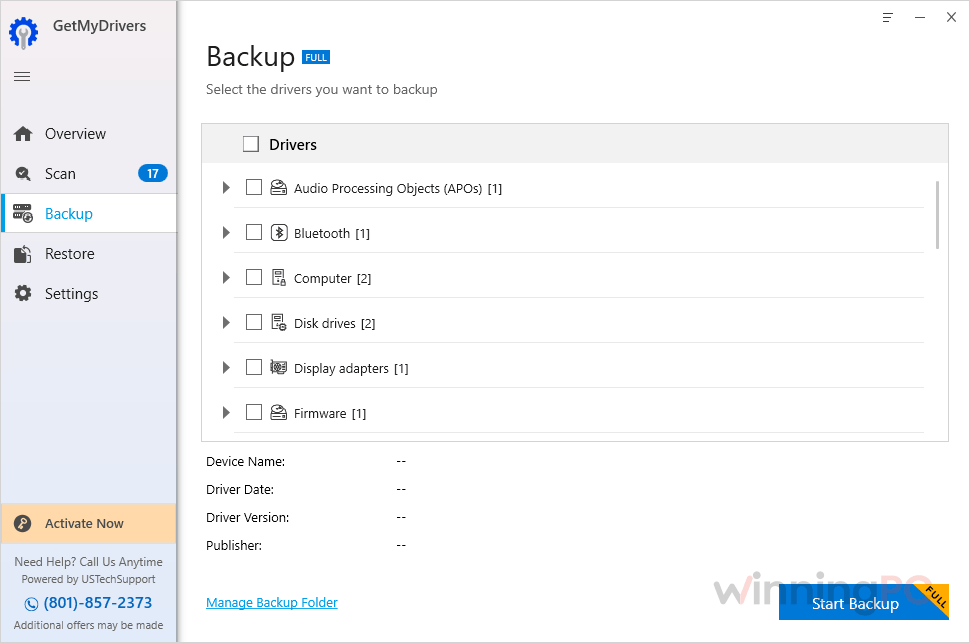The image size is (970, 643).
Task: Select the Computer [2] row label
Action: click(x=332, y=278)
